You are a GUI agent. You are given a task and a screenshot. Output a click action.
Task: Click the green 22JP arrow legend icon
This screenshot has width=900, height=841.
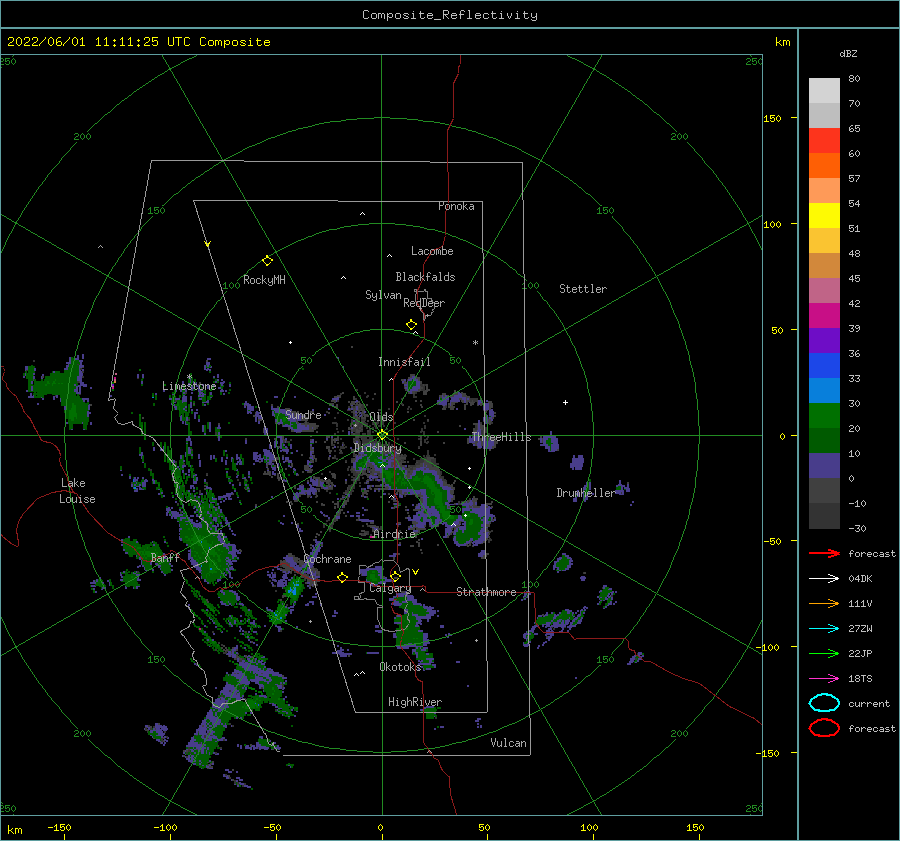[x=824, y=653]
